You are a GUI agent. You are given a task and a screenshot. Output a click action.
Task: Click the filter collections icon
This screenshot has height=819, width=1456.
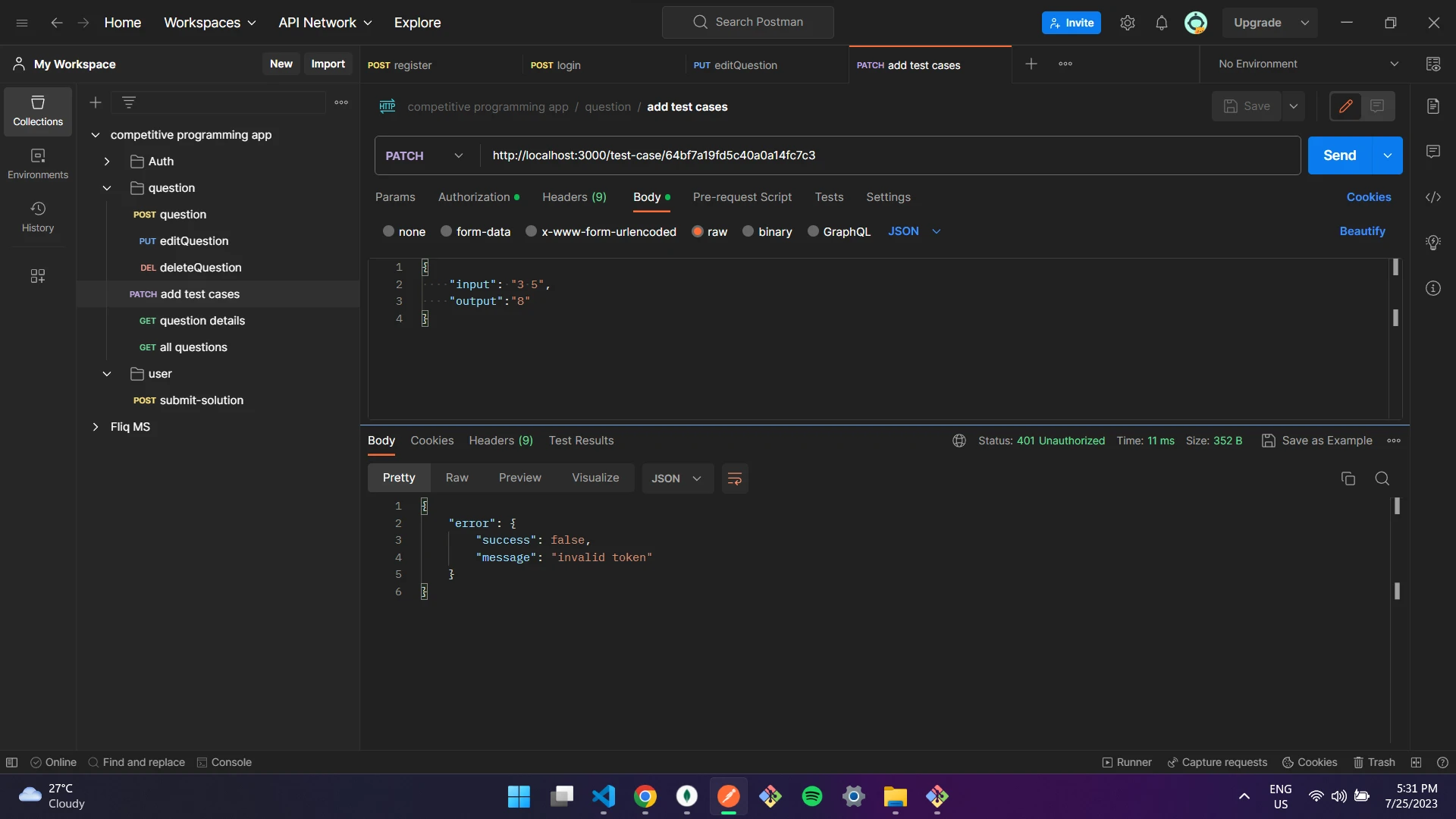pos(129,102)
